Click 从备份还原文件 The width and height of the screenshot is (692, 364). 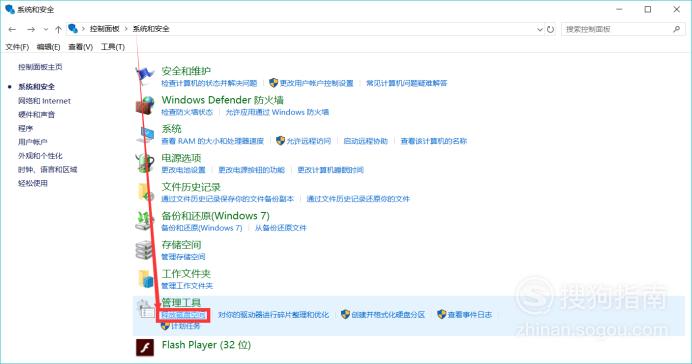click(x=281, y=228)
